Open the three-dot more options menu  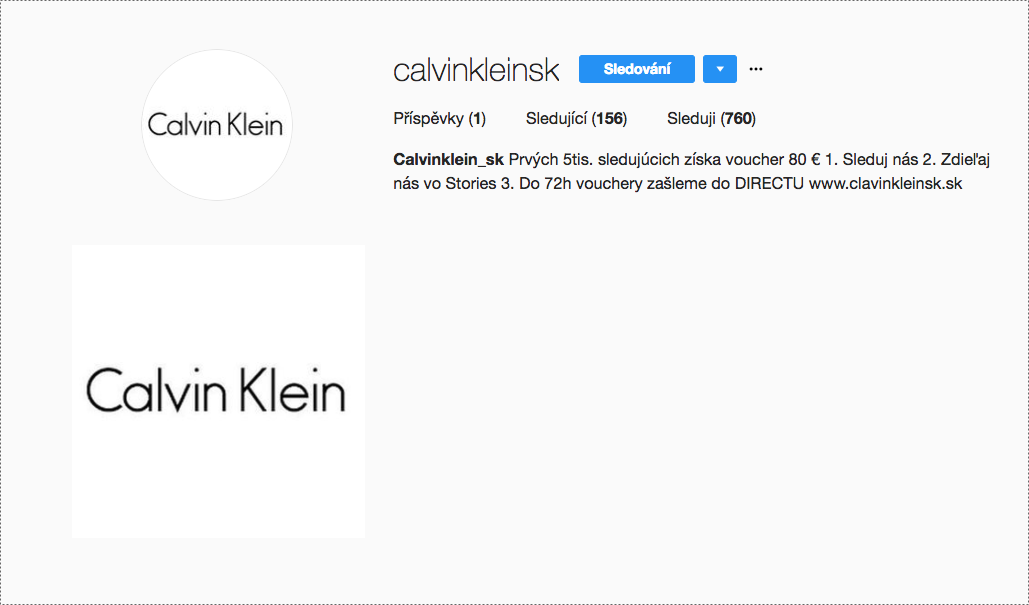click(755, 69)
